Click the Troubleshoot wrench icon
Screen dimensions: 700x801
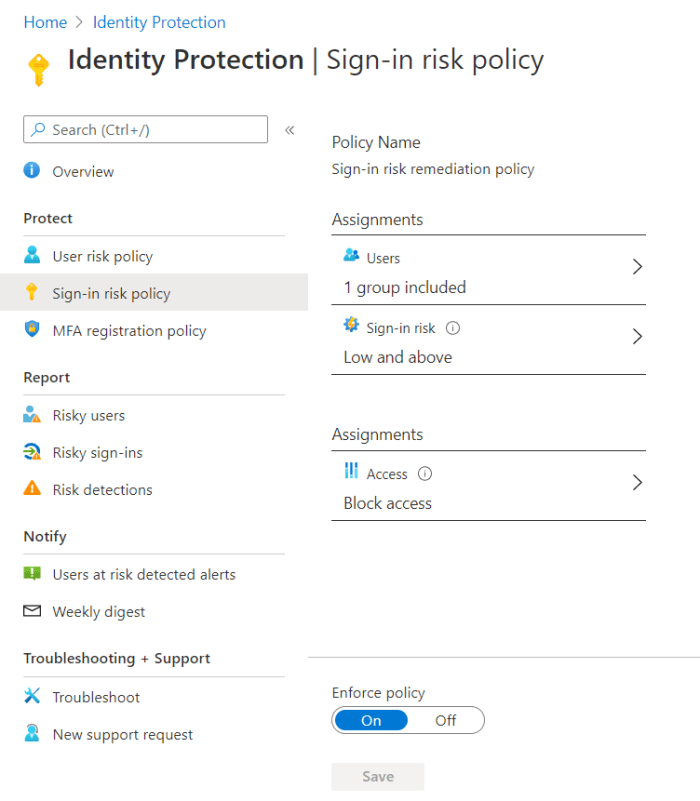(x=32, y=696)
